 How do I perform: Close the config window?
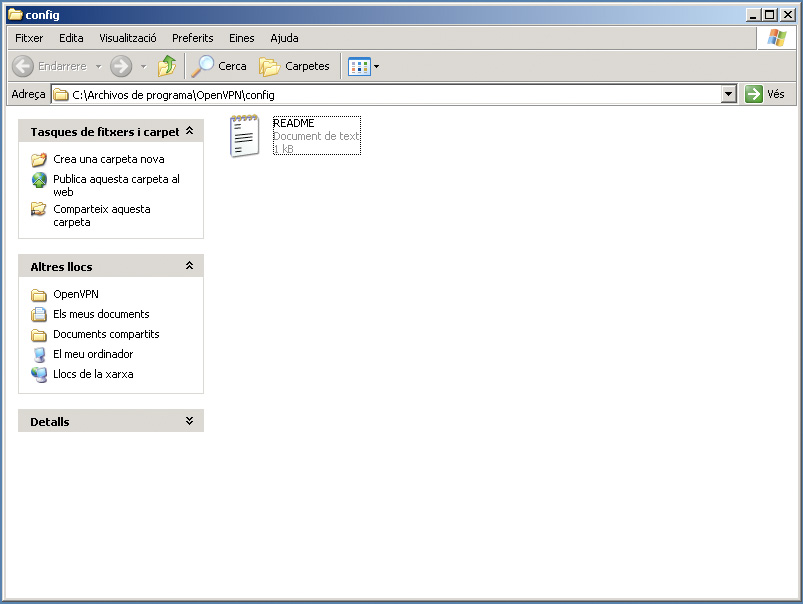click(x=788, y=15)
